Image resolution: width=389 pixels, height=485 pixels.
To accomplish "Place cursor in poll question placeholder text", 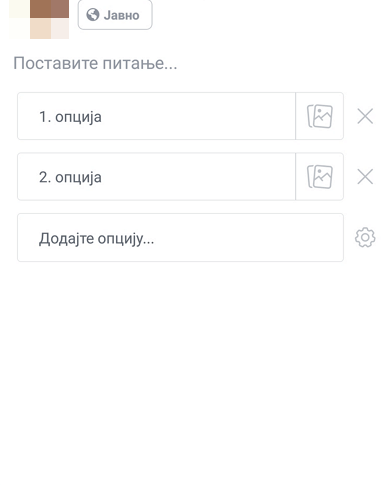I will click(95, 63).
